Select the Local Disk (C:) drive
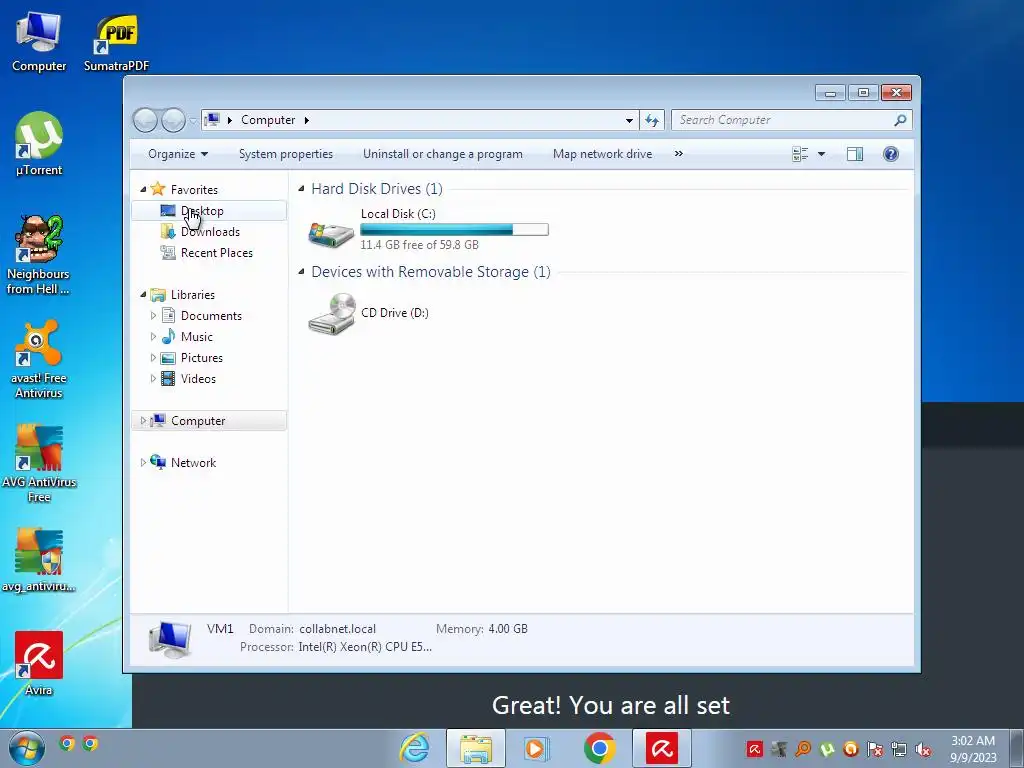This screenshot has width=1024, height=768. tap(428, 231)
